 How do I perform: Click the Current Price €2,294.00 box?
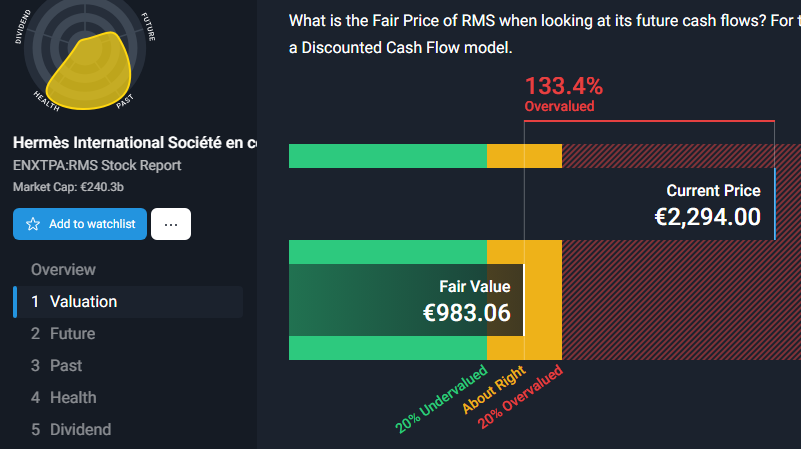(x=650, y=204)
